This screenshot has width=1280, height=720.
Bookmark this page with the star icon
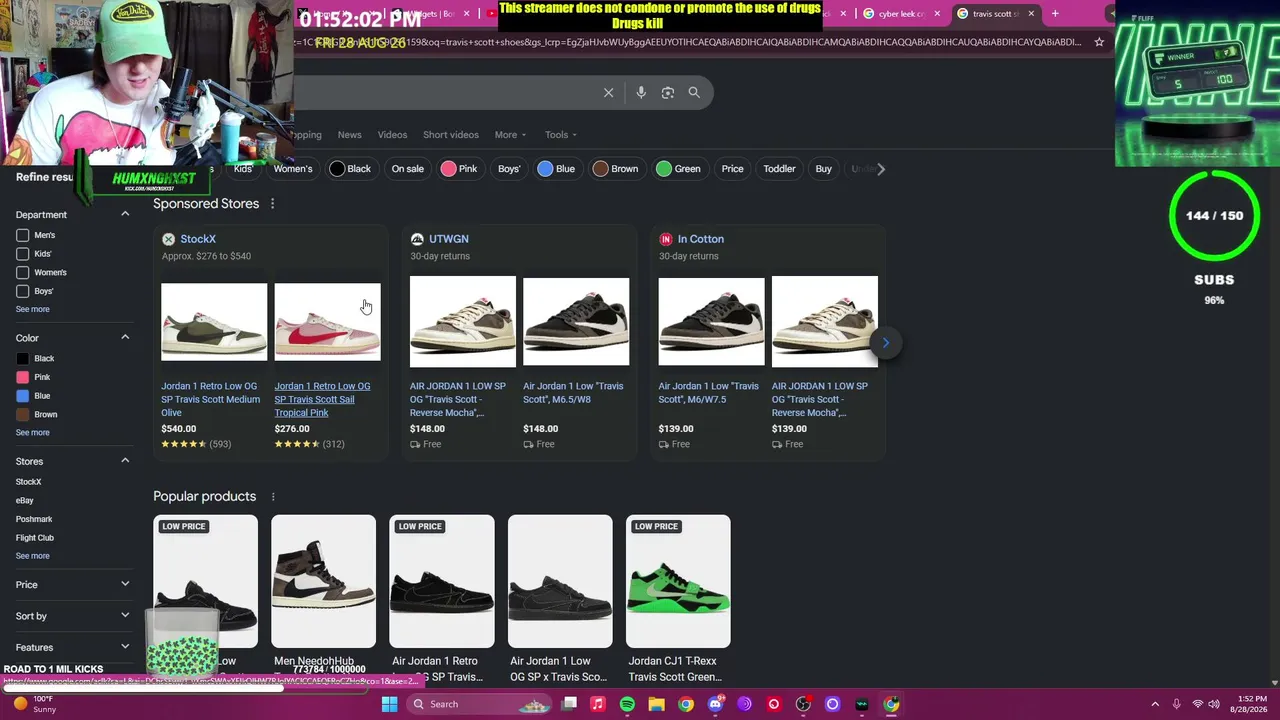(1099, 42)
